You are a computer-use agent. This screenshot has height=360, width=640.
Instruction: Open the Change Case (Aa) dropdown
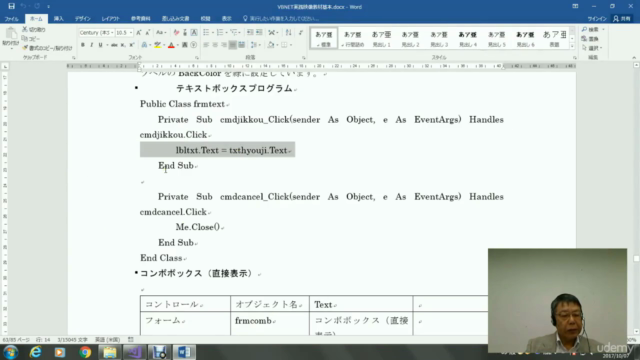point(160,33)
